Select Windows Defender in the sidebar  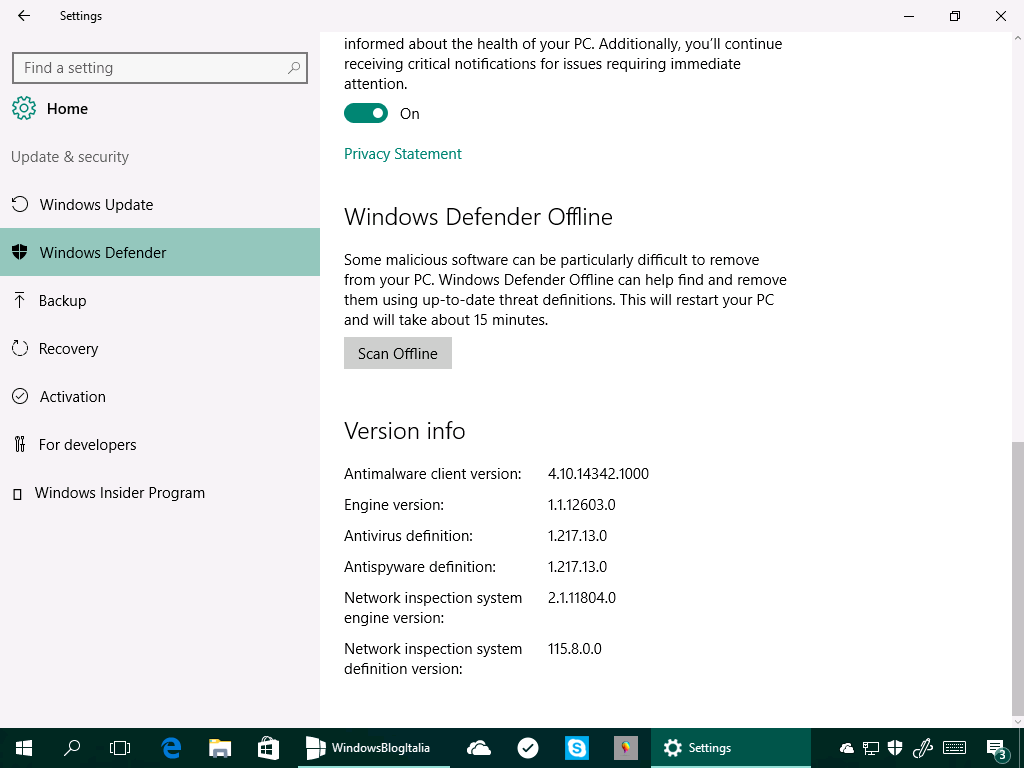(160, 252)
